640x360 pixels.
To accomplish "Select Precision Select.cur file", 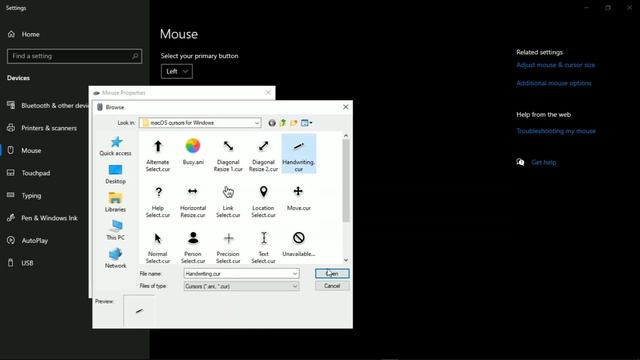I will pyautogui.click(x=228, y=247).
